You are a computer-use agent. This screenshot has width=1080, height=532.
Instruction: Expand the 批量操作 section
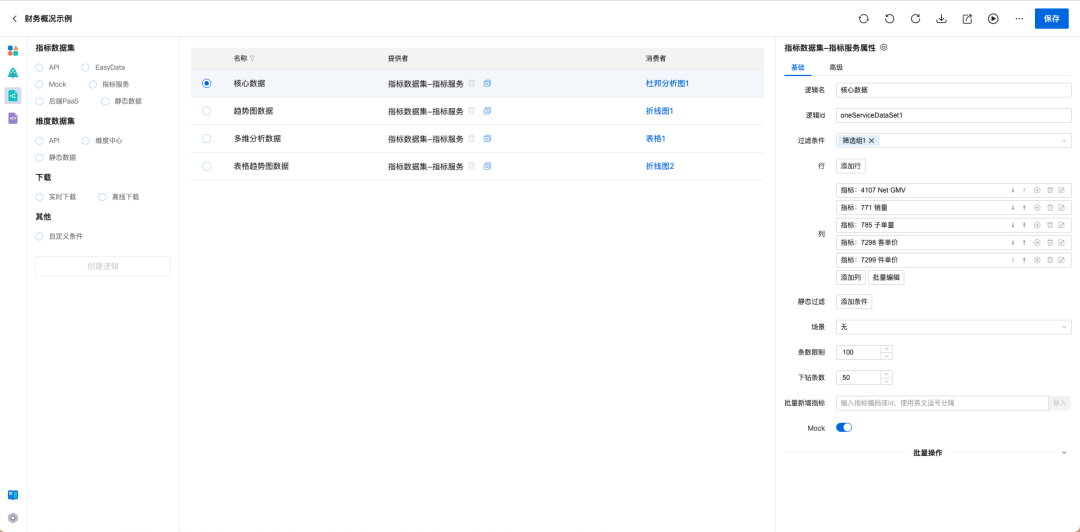[x=928, y=453]
